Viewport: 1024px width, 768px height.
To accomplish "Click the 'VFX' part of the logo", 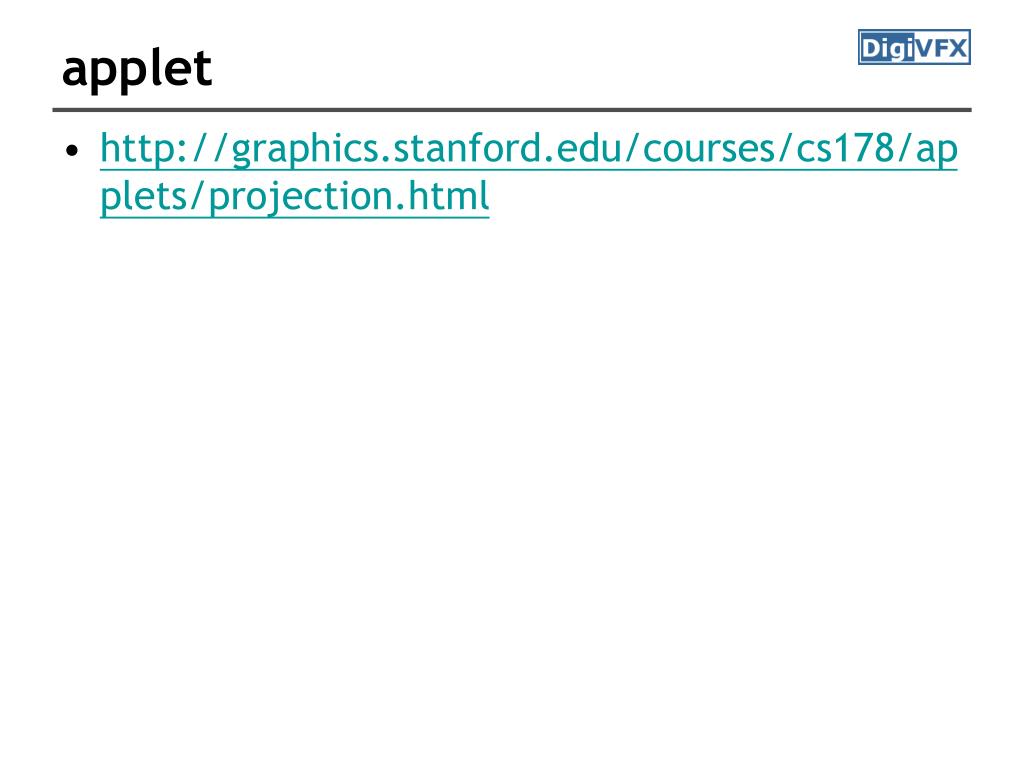I will pyautogui.click(x=941, y=48).
